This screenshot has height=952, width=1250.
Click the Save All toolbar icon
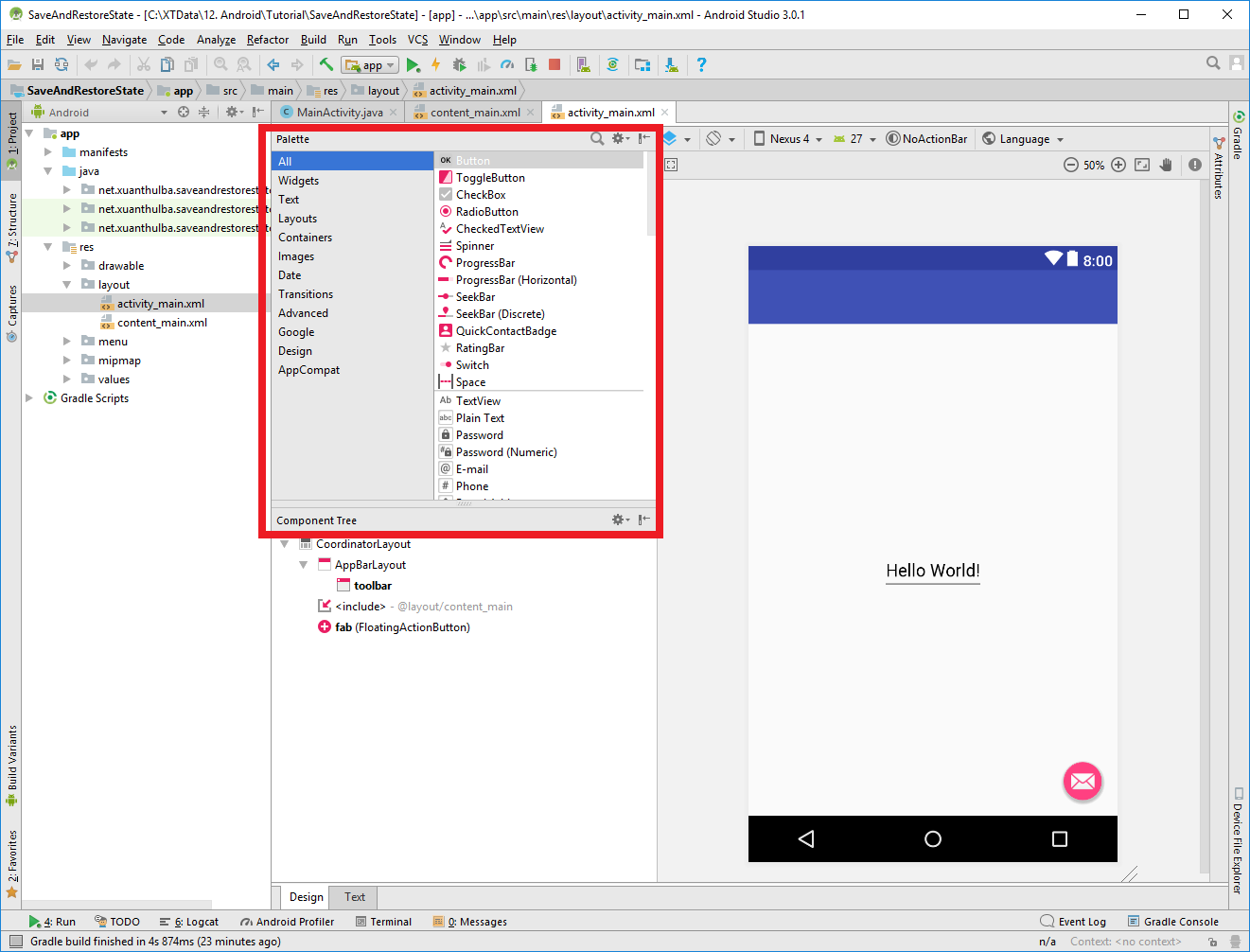38,64
